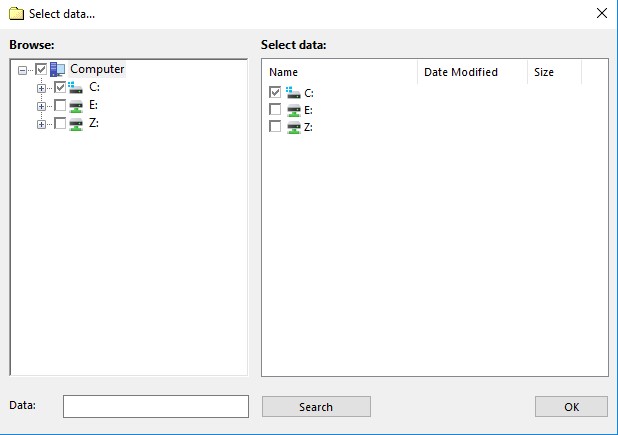Click the Z: drive icon in Browse tree
The width and height of the screenshot is (618, 435).
[x=76, y=123]
